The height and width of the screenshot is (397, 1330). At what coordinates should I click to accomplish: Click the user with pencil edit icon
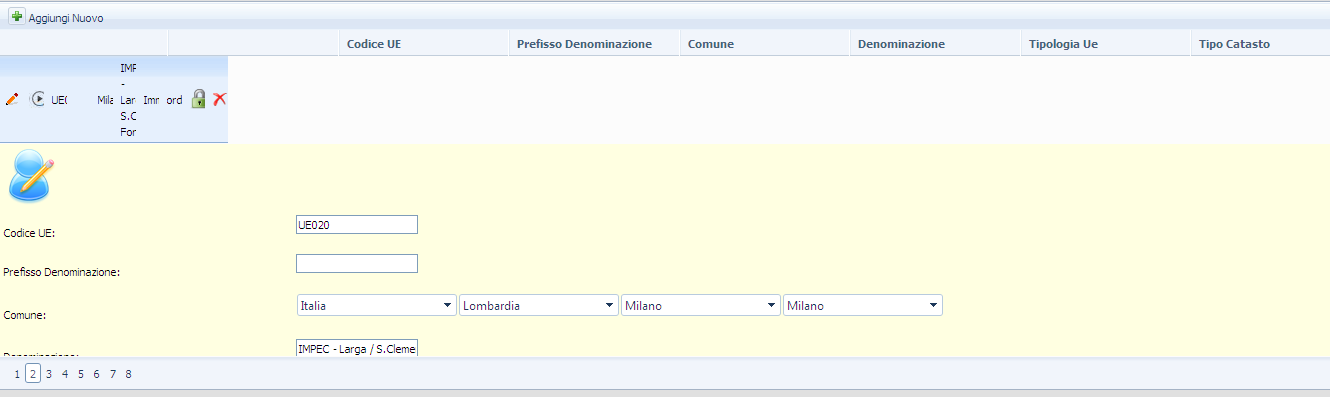31,175
